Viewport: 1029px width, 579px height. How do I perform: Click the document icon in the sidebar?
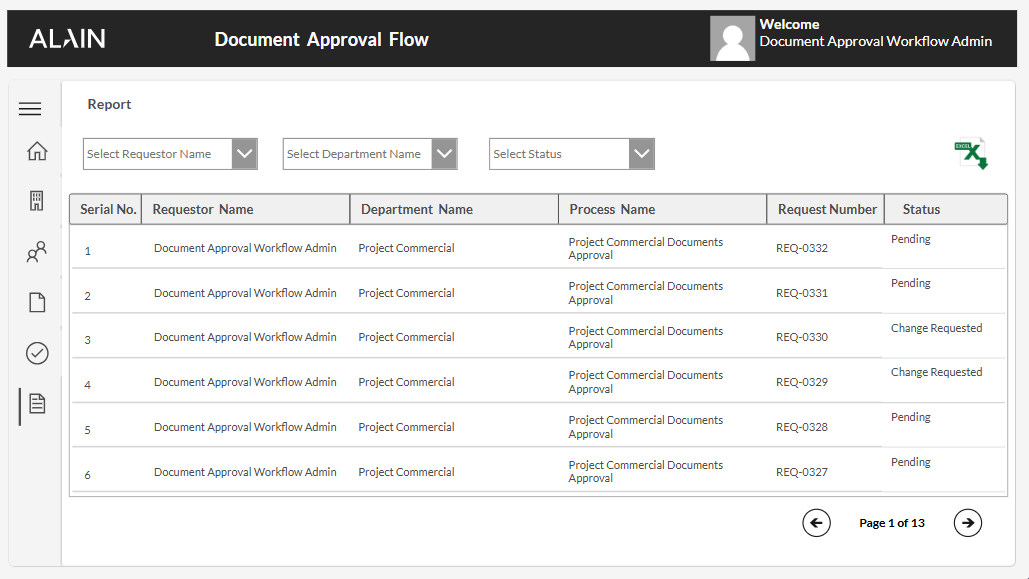coord(36,303)
